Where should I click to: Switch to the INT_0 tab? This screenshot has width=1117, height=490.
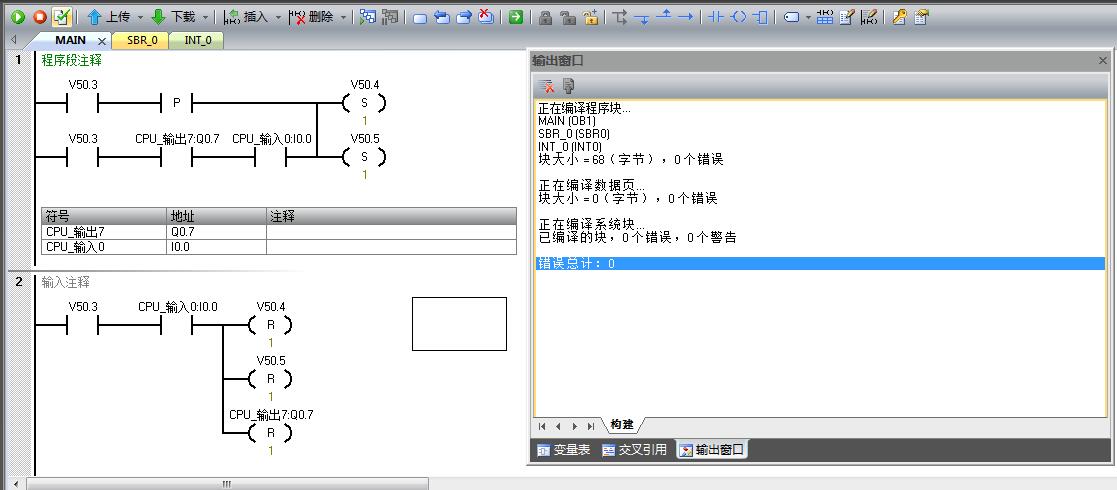click(196, 41)
